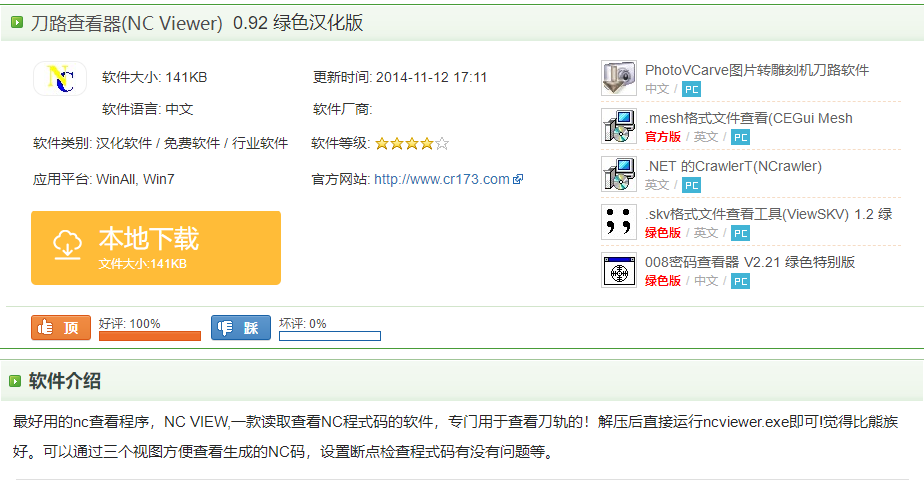
Task: Click the NCrawler installer icon
Action: click(x=619, y=174)
